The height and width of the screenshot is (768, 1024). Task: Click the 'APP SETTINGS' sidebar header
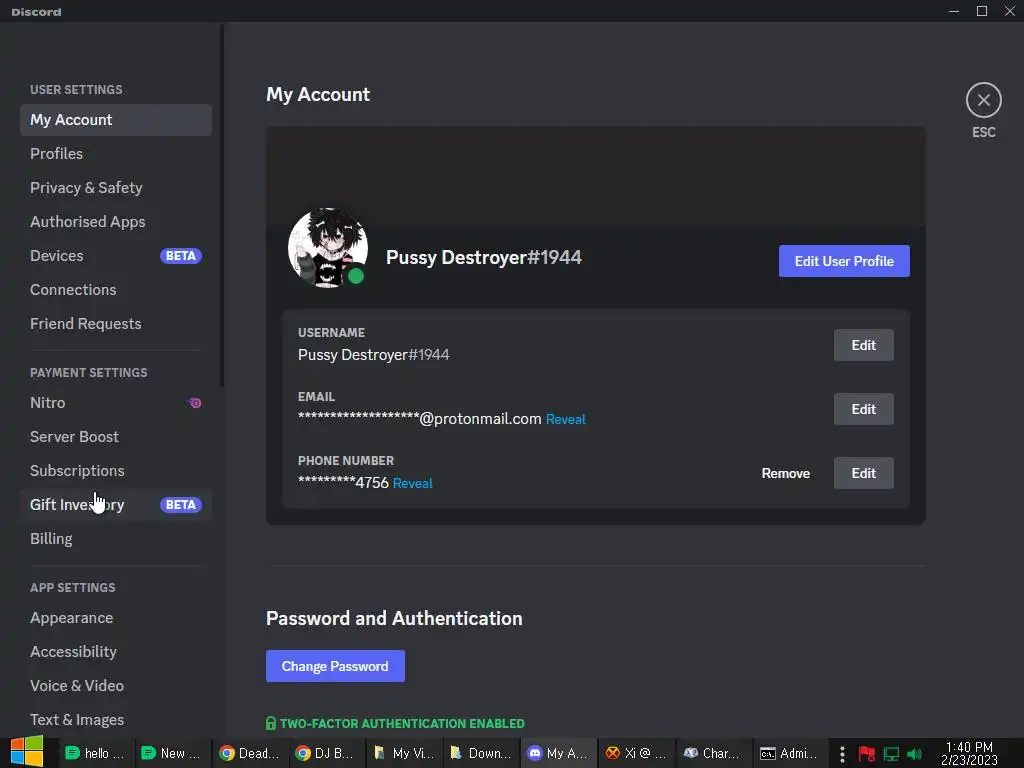[x=72, y=587]
